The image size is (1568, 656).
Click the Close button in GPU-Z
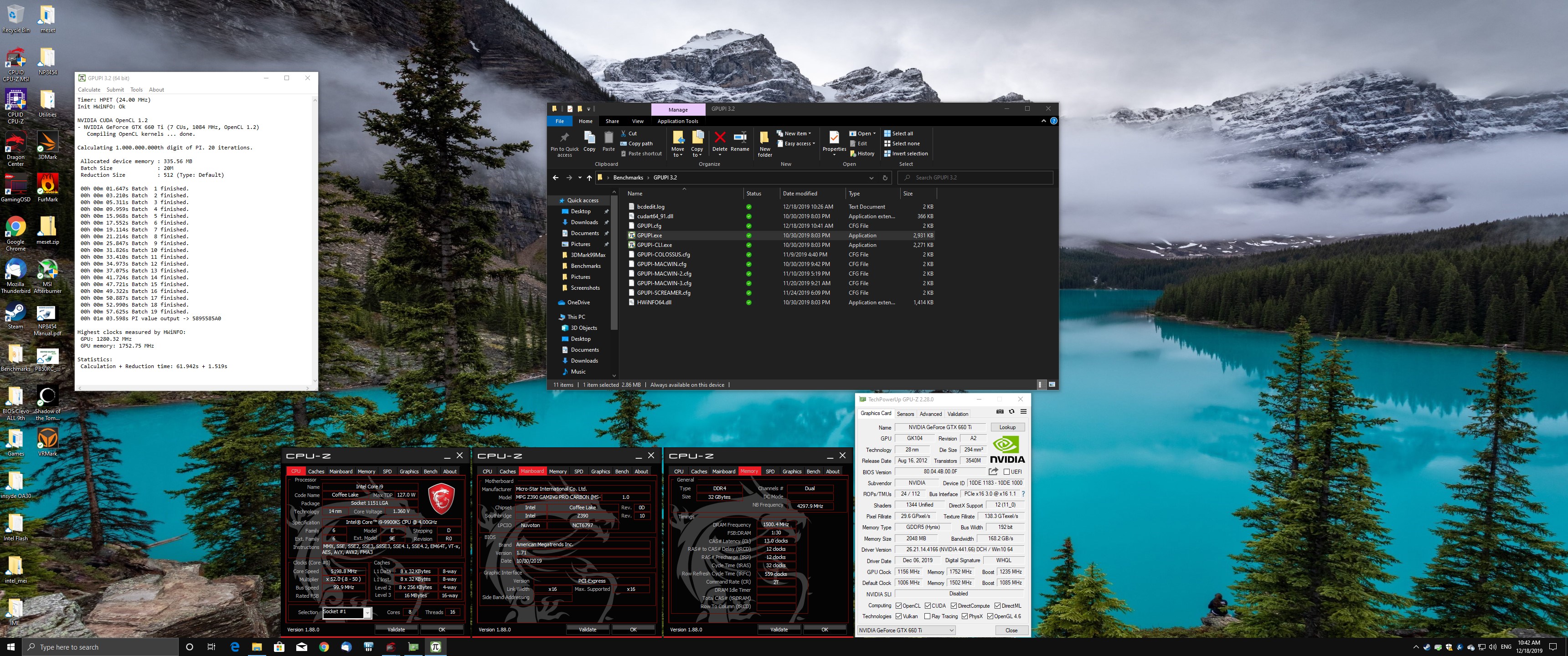(x=1011, y=630)
